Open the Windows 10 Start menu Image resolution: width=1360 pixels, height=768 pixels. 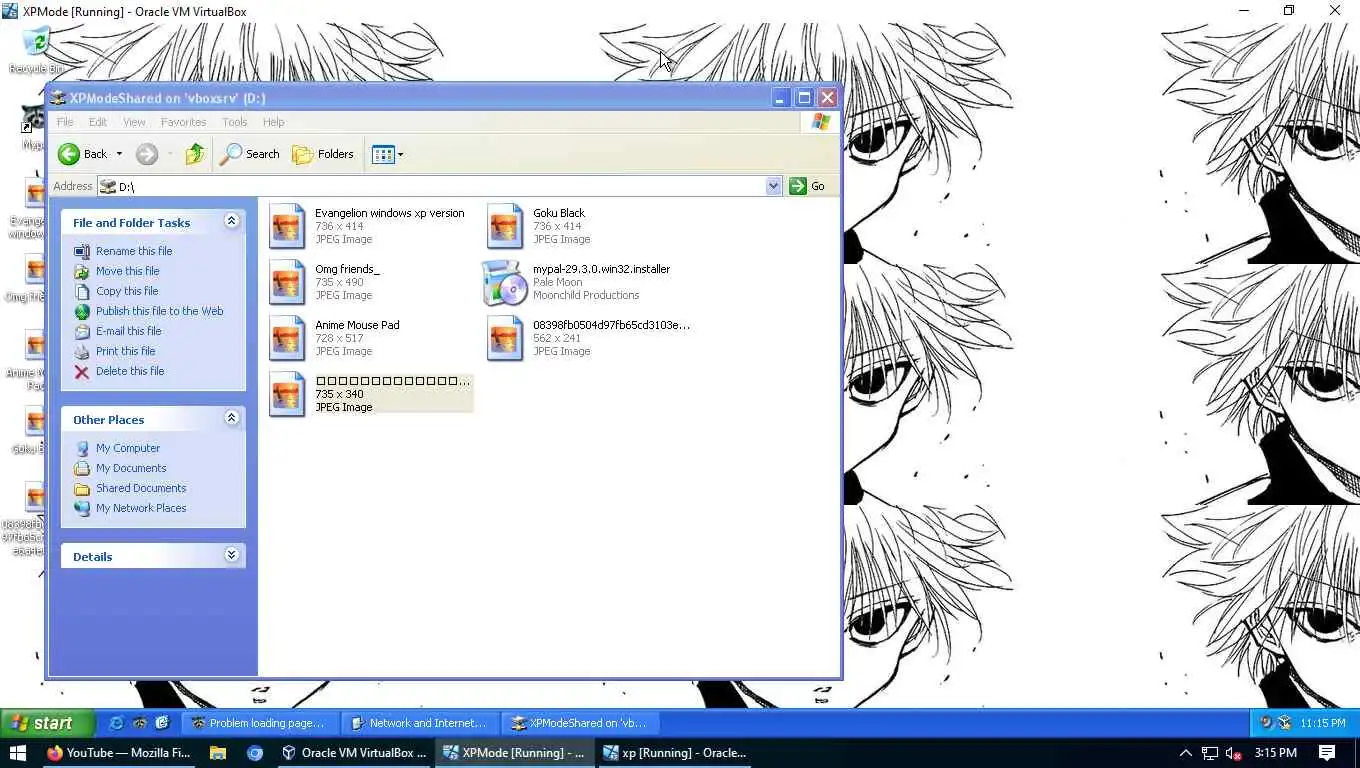[x=17, y=753]
